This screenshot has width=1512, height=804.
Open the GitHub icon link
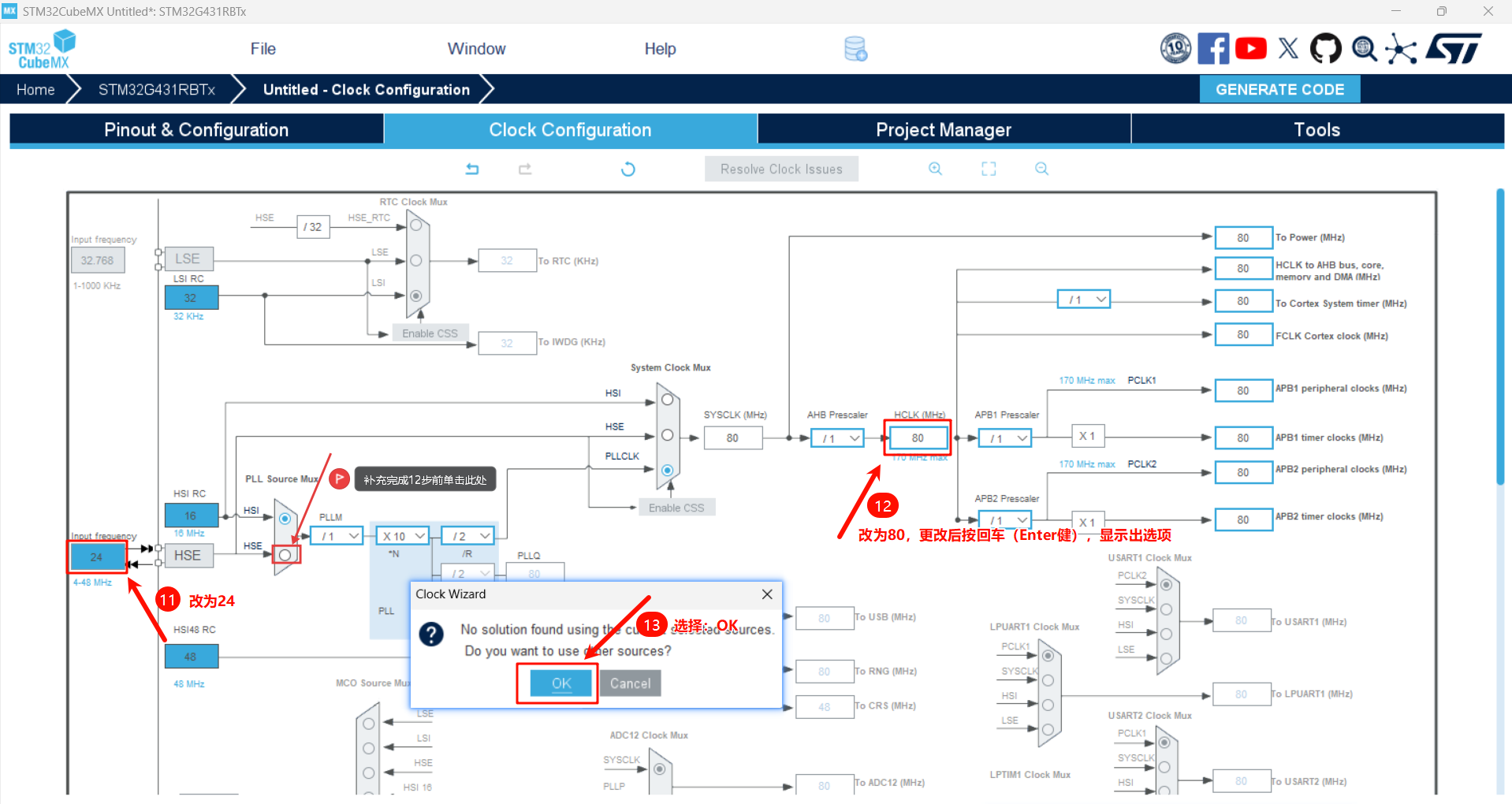(1325, 49)
